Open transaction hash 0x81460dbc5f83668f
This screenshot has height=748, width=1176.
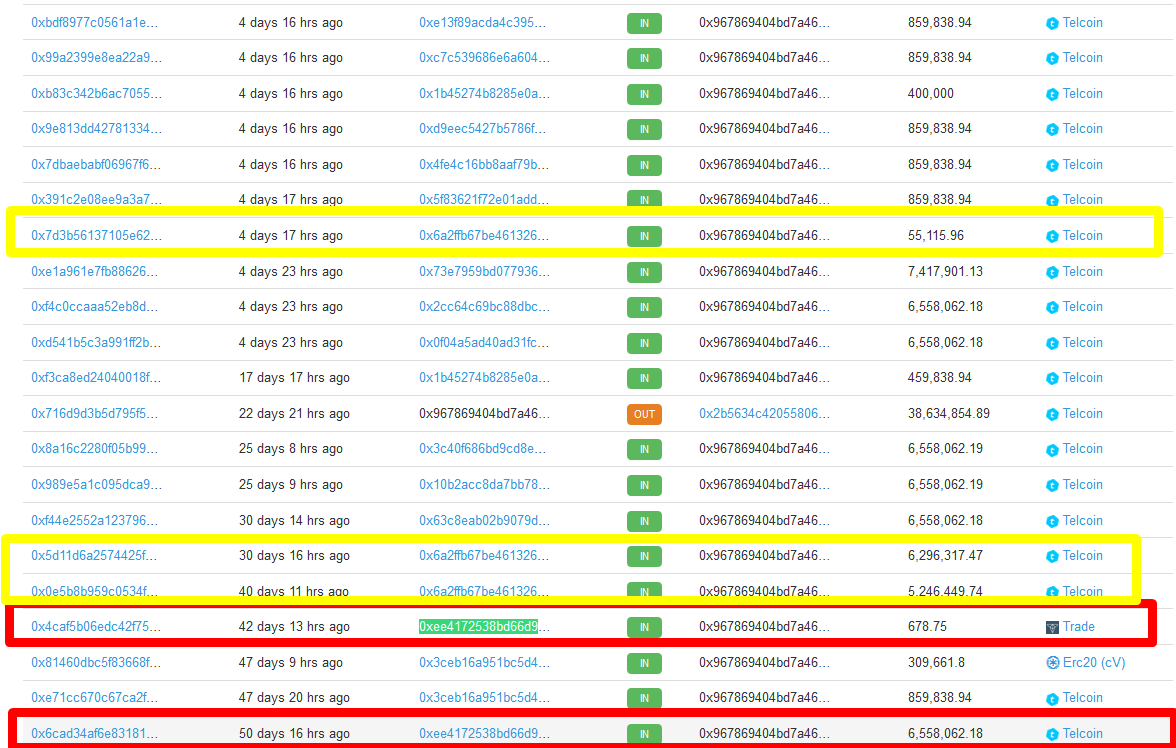click(96, 662)
